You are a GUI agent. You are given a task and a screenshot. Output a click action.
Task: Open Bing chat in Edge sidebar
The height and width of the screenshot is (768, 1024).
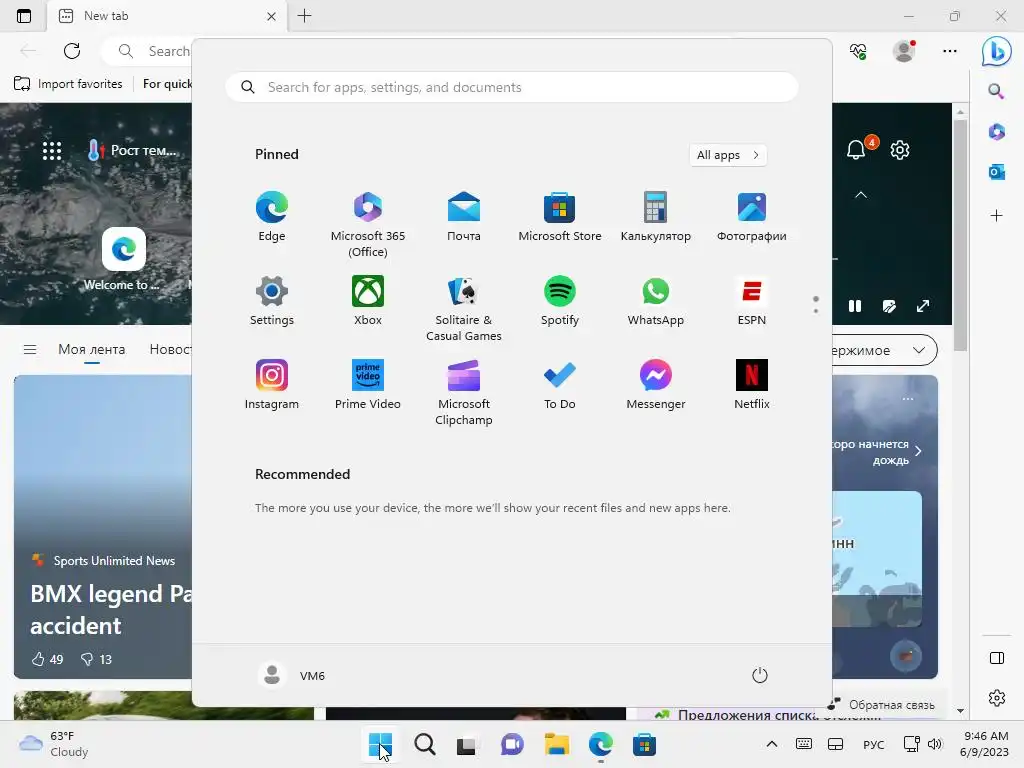(997, 51)
